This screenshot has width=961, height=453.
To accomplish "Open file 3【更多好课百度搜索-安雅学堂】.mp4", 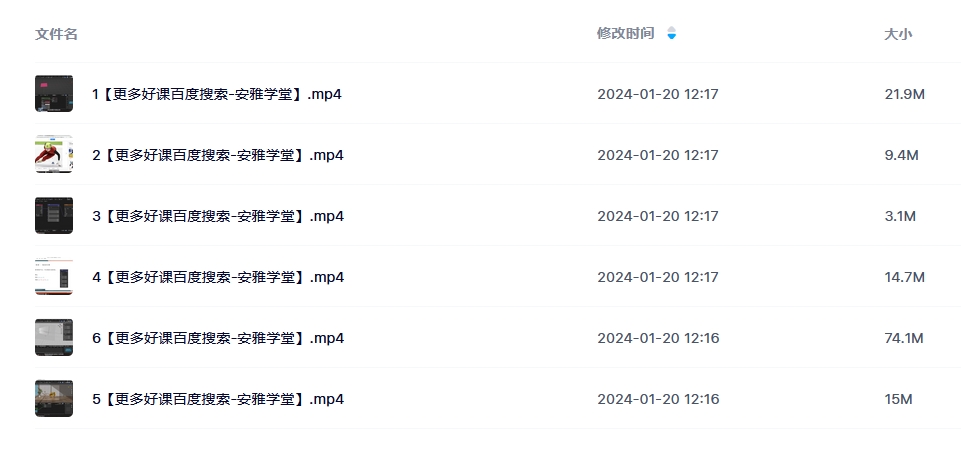I will click(x=218, y=216).
